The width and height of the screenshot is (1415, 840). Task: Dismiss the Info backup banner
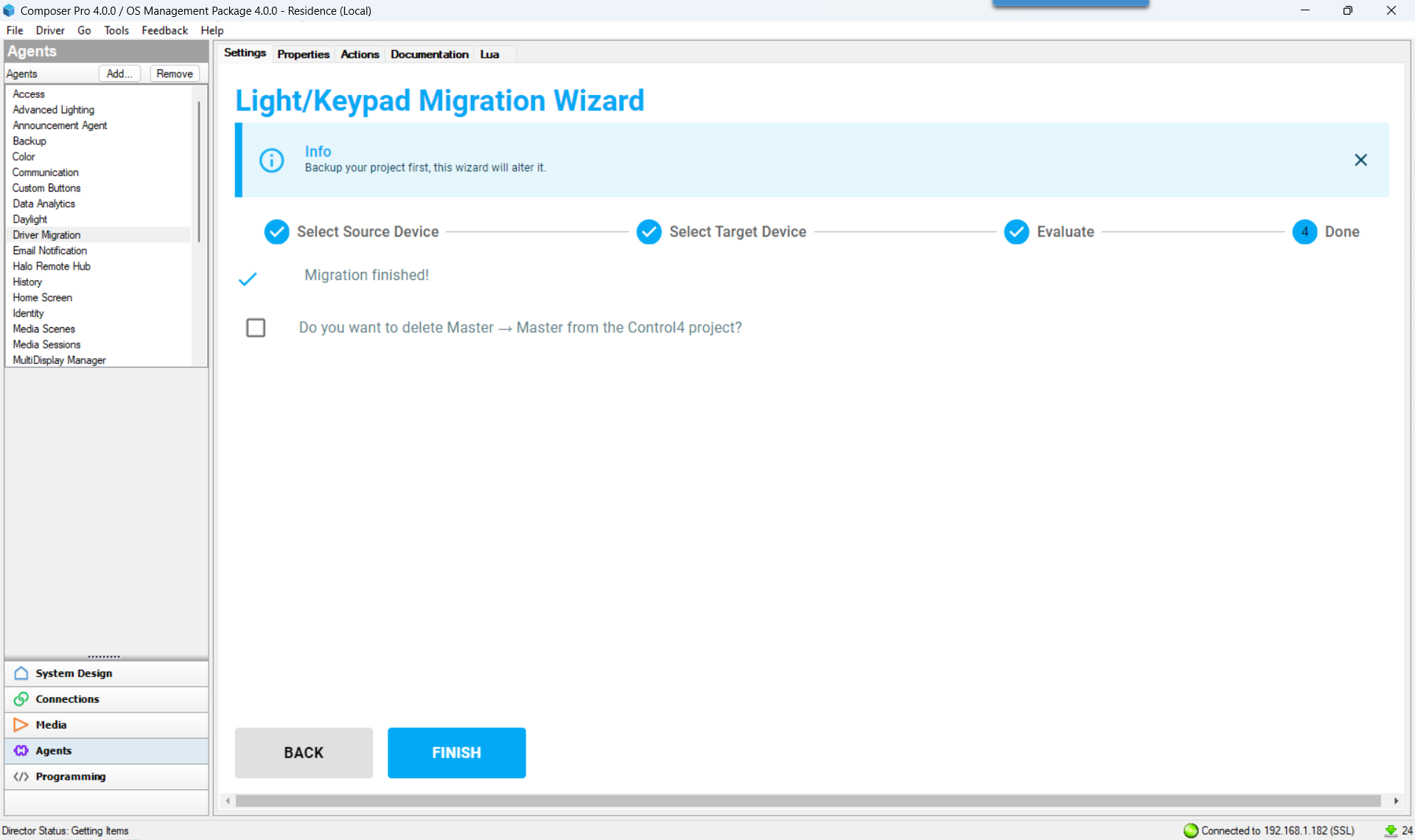[1360, 160]
